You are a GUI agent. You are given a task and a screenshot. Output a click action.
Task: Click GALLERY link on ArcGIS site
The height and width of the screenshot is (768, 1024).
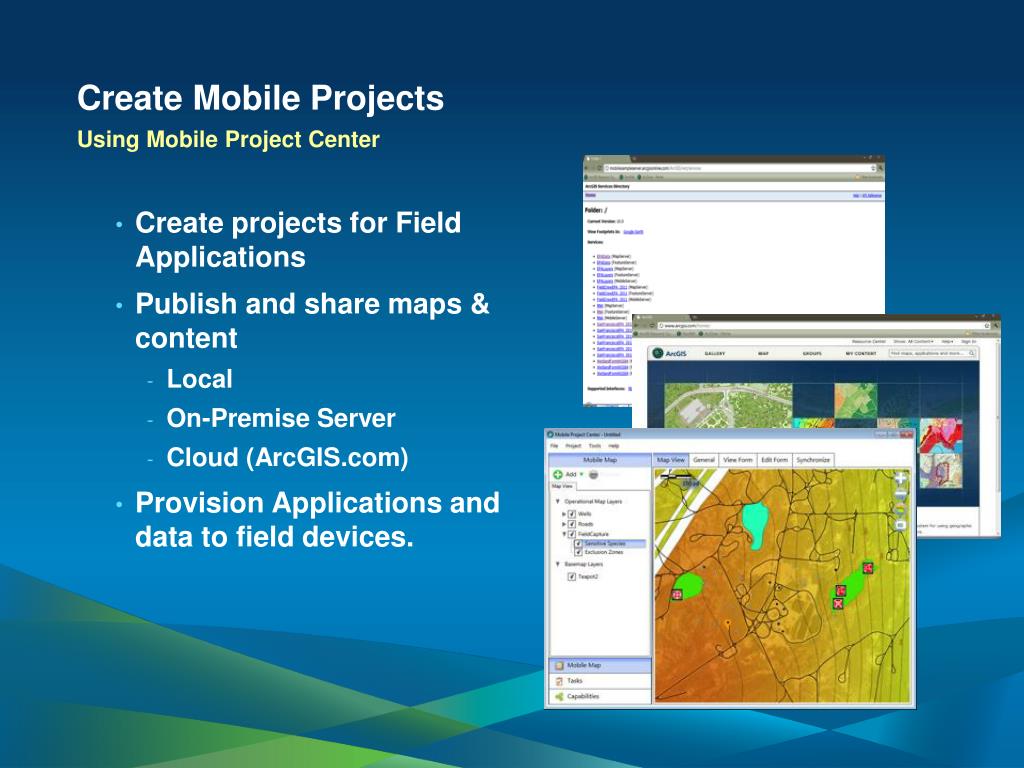coord(714,353)
